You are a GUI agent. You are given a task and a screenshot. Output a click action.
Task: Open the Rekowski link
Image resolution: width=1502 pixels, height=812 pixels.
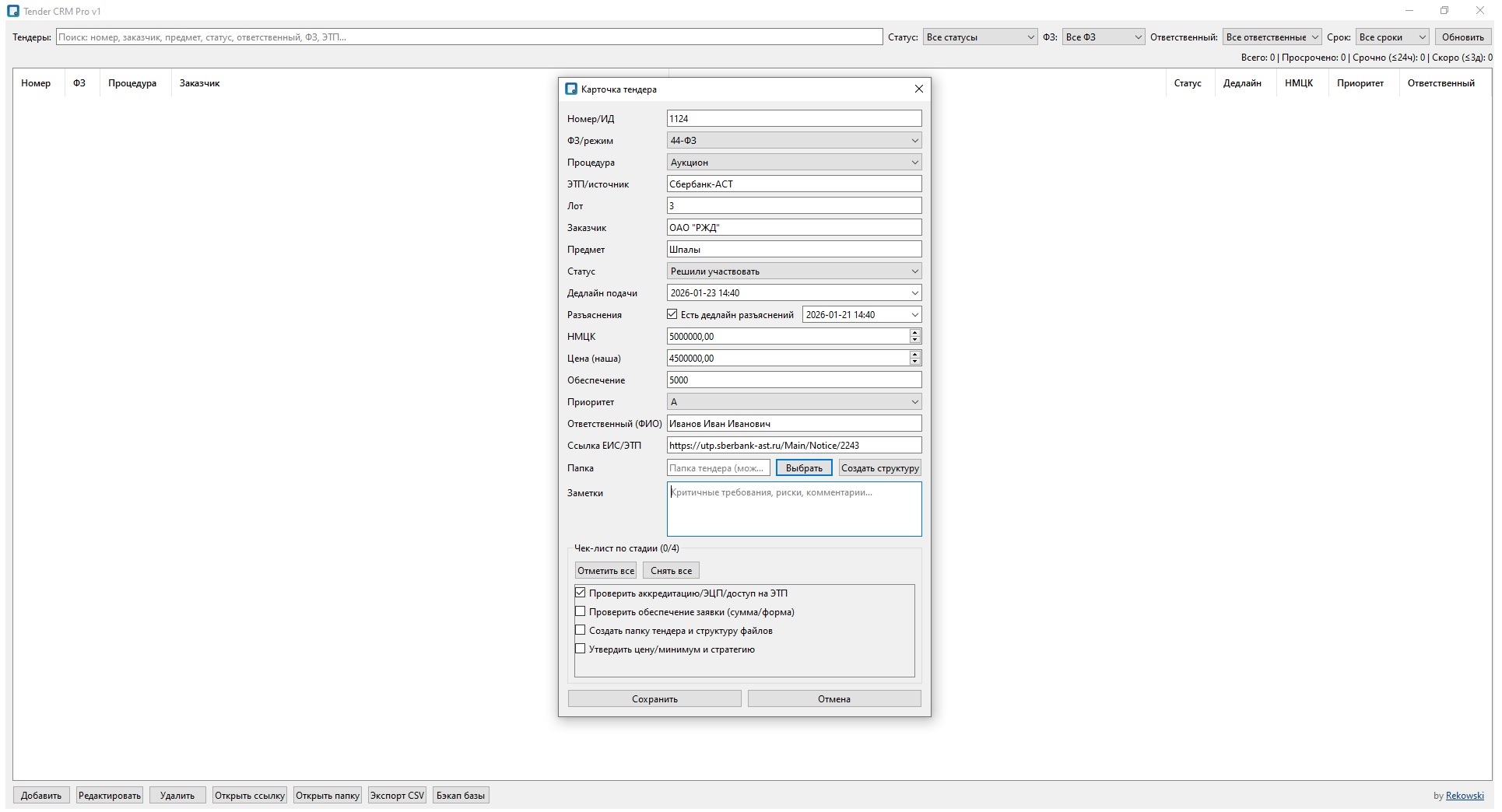click(1465, 796)
